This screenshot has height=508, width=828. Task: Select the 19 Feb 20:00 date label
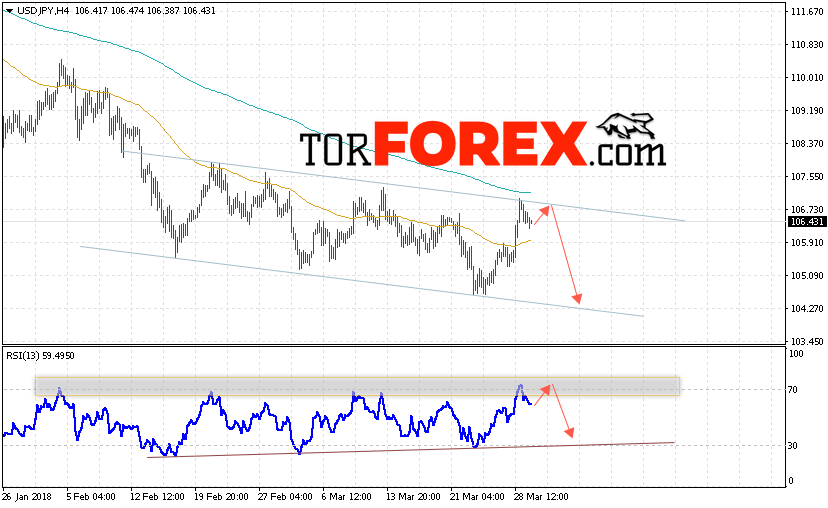[x=221, y=497]
